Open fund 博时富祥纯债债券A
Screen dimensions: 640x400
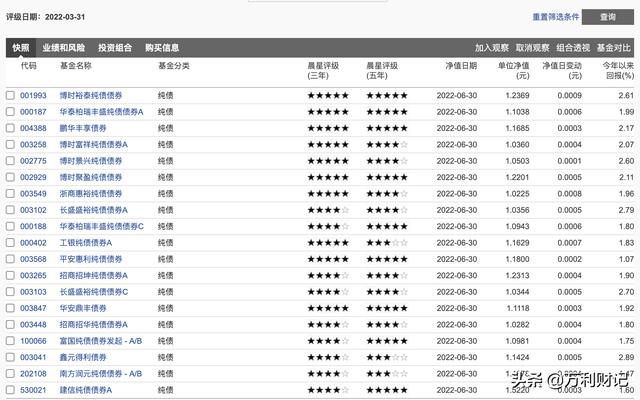click(x=93, y=144)
